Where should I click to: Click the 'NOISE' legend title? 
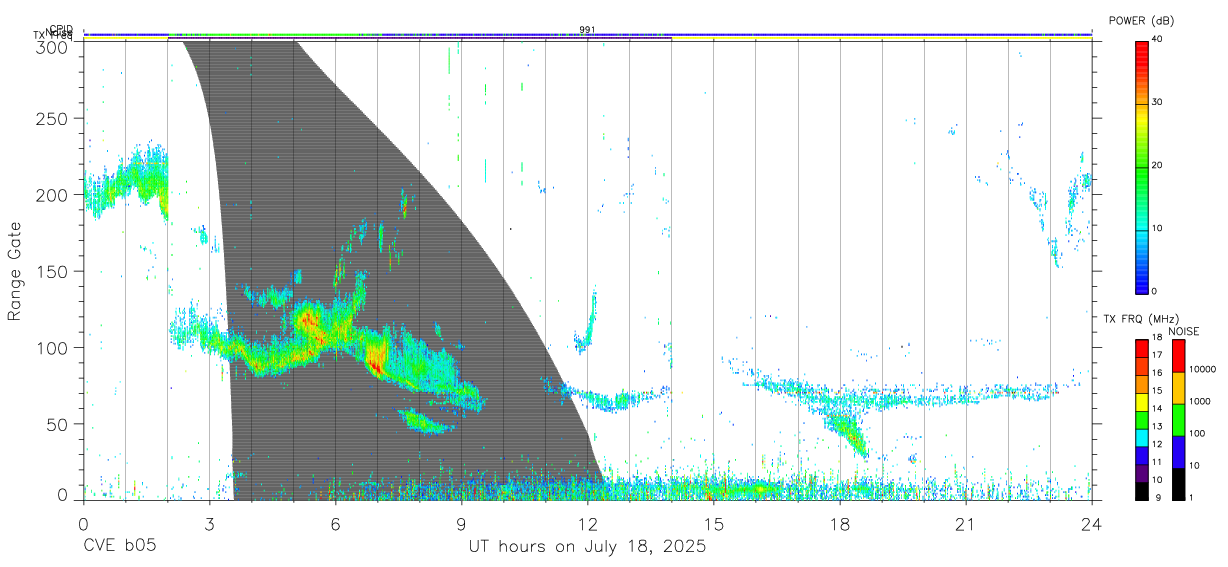pyautogui.click(x=1183, y=331)
